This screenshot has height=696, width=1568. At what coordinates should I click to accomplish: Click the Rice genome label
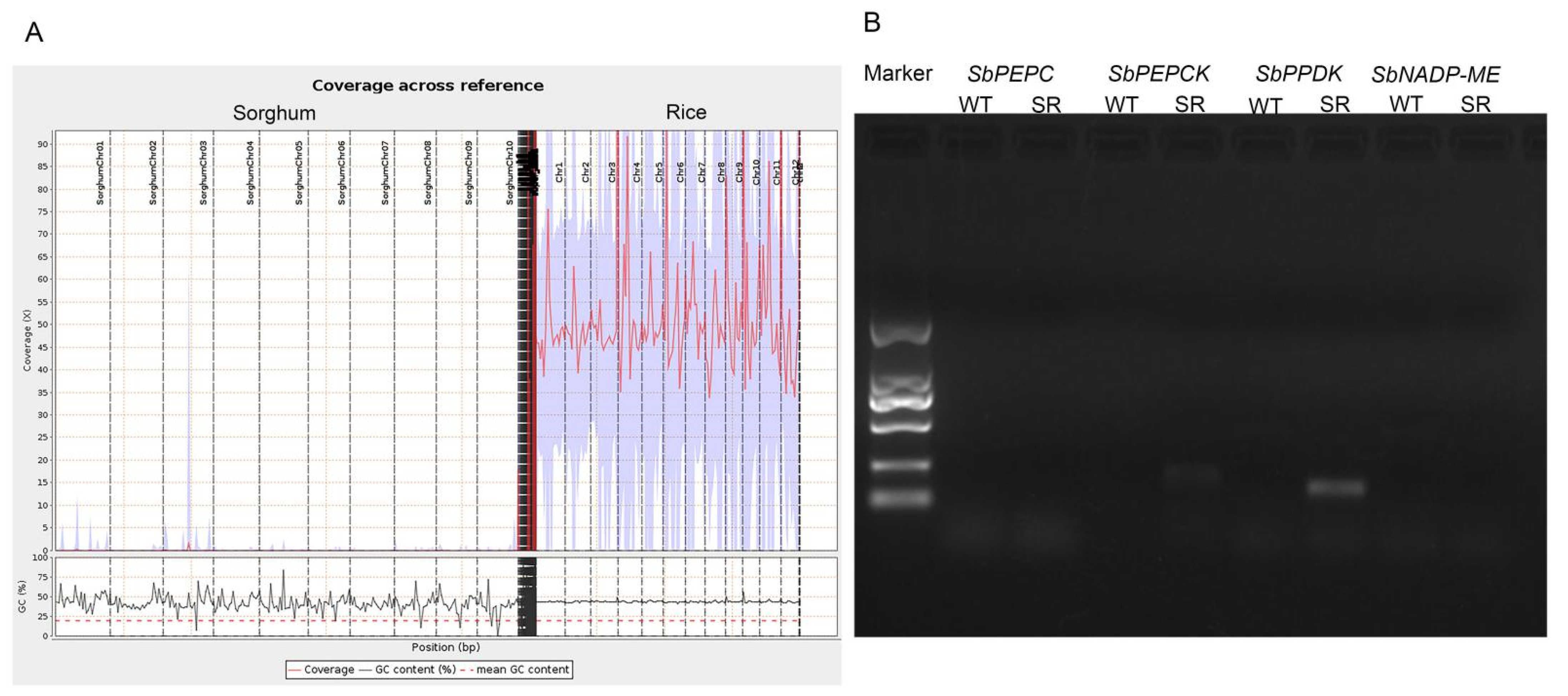click(x=686, y=112)
